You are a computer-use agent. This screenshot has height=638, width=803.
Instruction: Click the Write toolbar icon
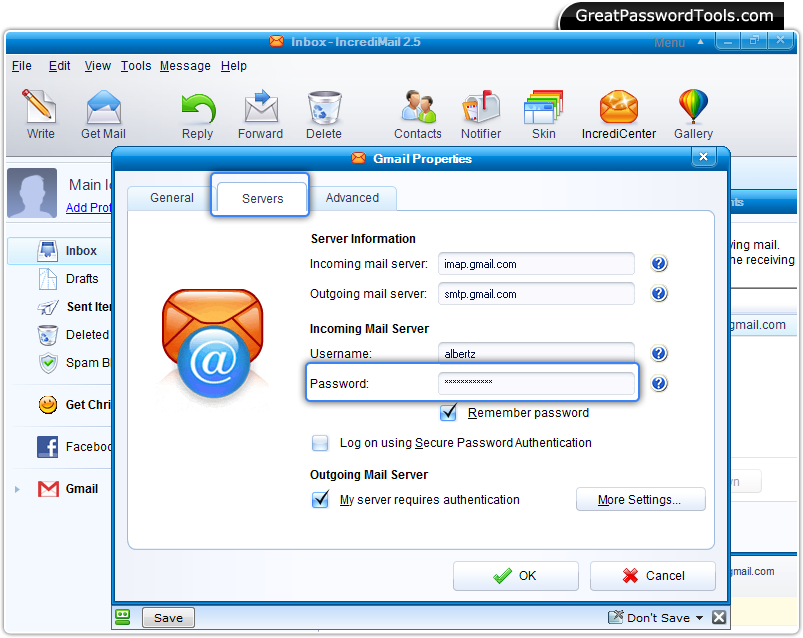(x=40, y=106)
